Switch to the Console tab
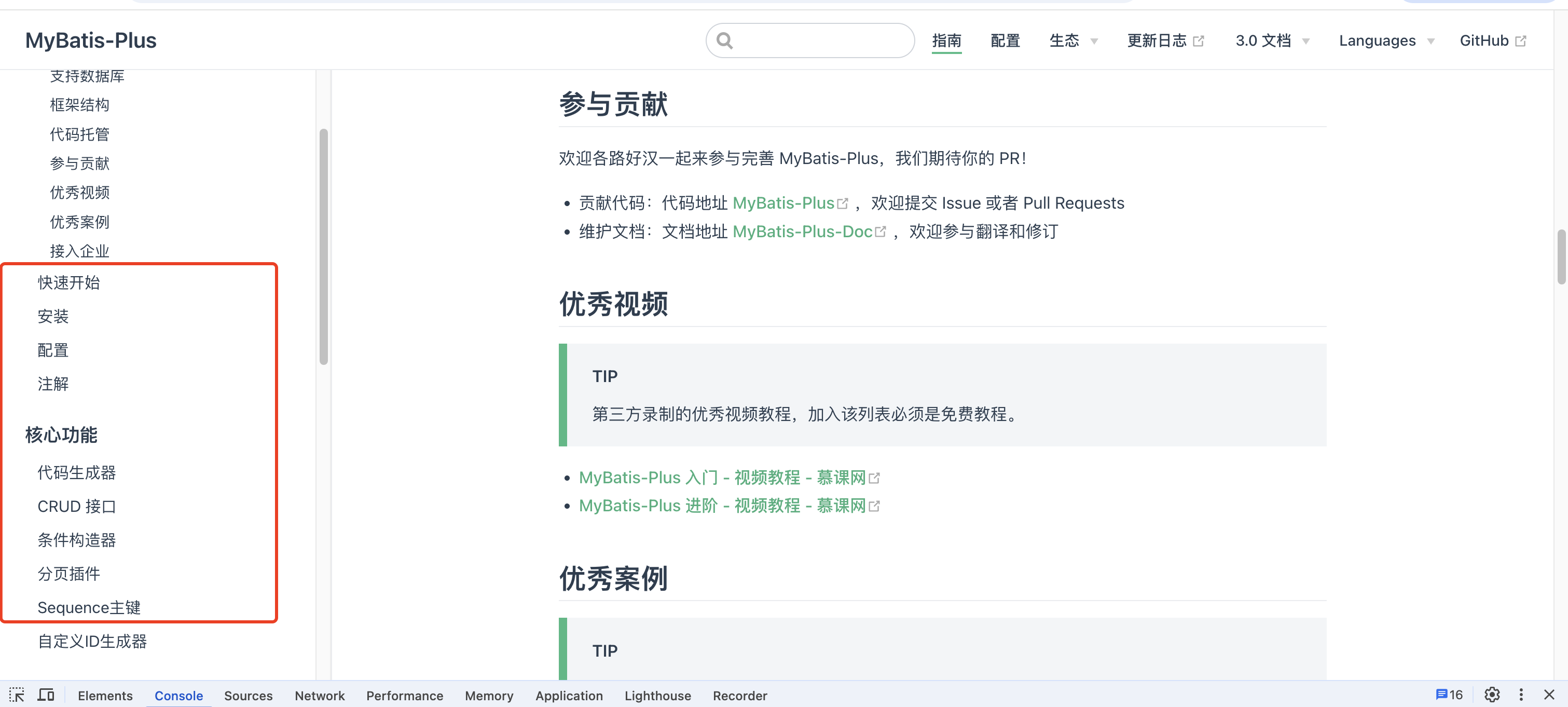1568x707 pixels. click(x=178, y=696)
